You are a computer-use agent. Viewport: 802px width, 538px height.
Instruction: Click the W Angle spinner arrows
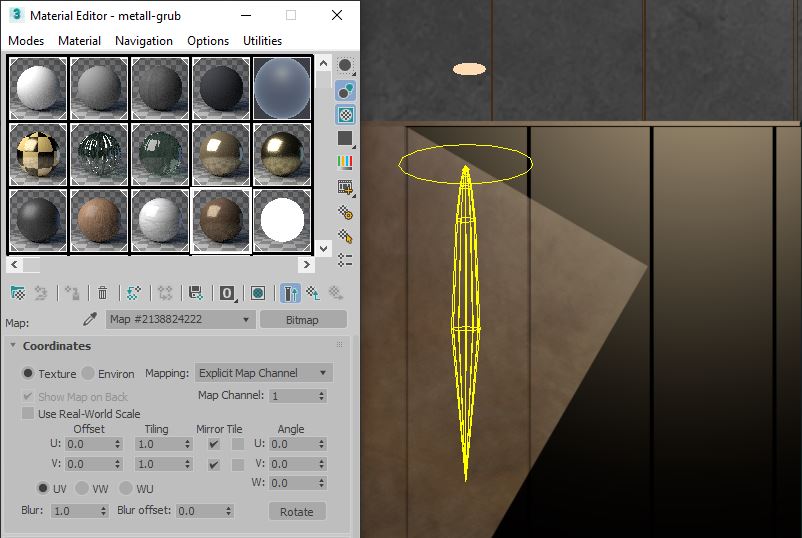pos(321,483)
